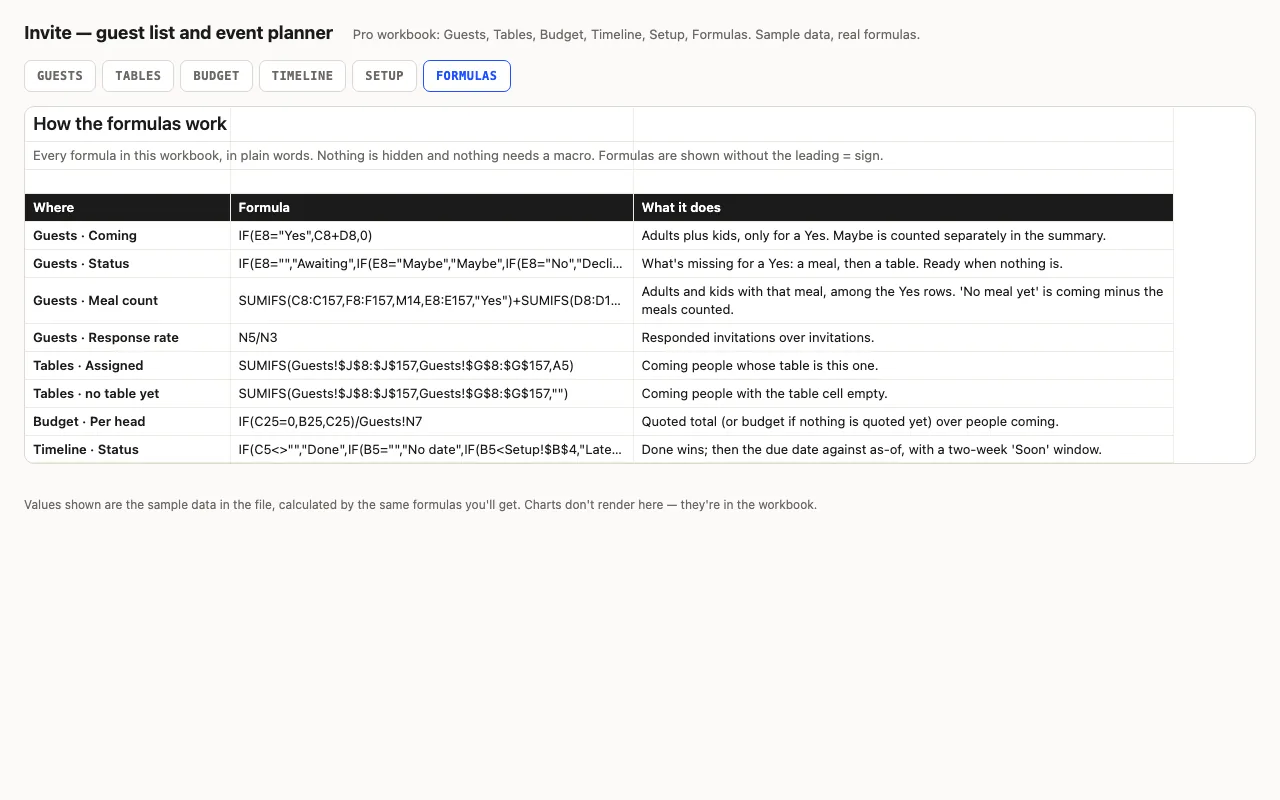Select the 'Where' column header

tap(128, 207)
